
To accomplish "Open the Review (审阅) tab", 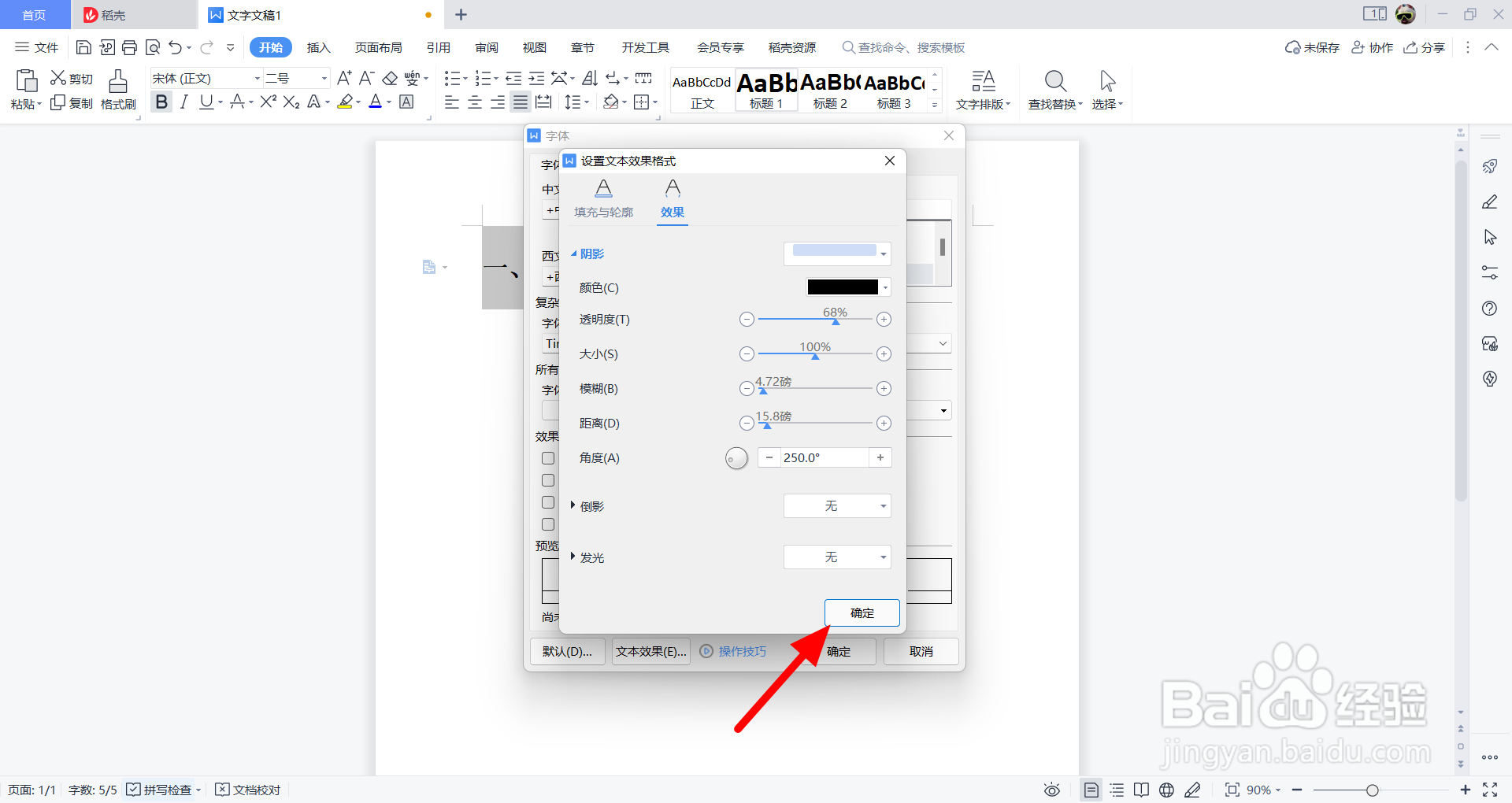I will [487, 48].
